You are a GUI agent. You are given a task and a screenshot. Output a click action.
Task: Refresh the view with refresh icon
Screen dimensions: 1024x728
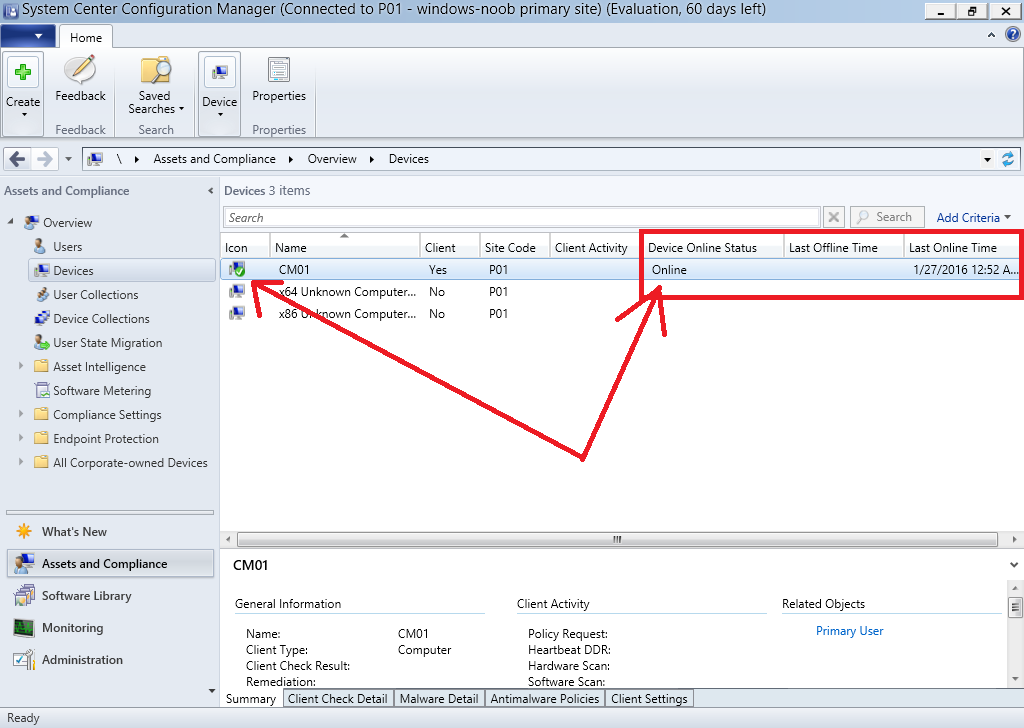pyautogui.click(x=1008, y=159)
